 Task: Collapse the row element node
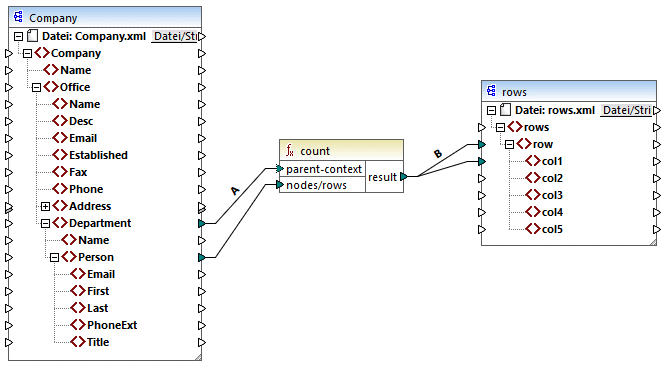[x=509, y=144]
